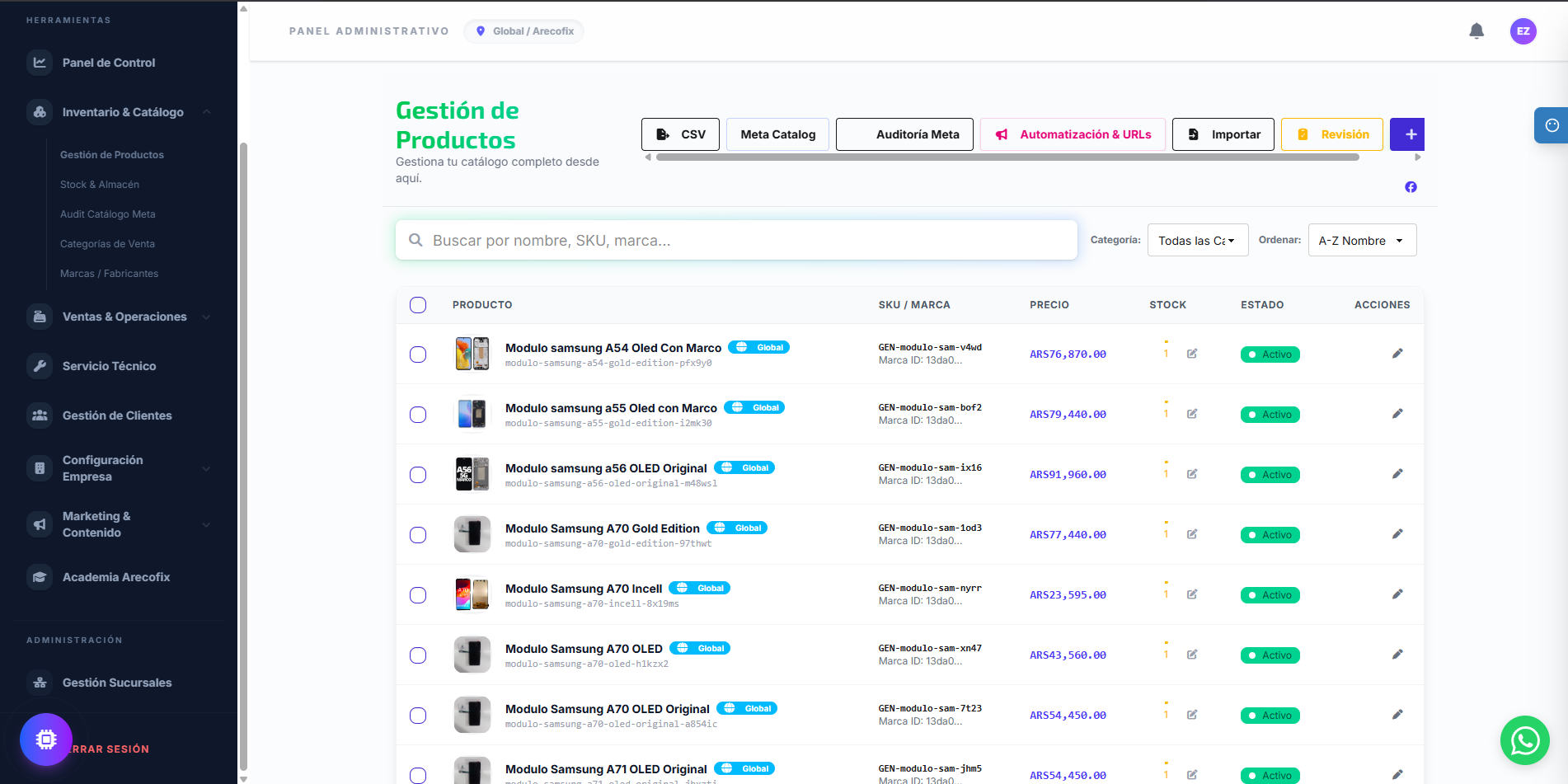This screenshot has height=784, width=1568.
Task: Edit the Modulo Samsung A70 OLED Original product
Action: coord(1397,715)
